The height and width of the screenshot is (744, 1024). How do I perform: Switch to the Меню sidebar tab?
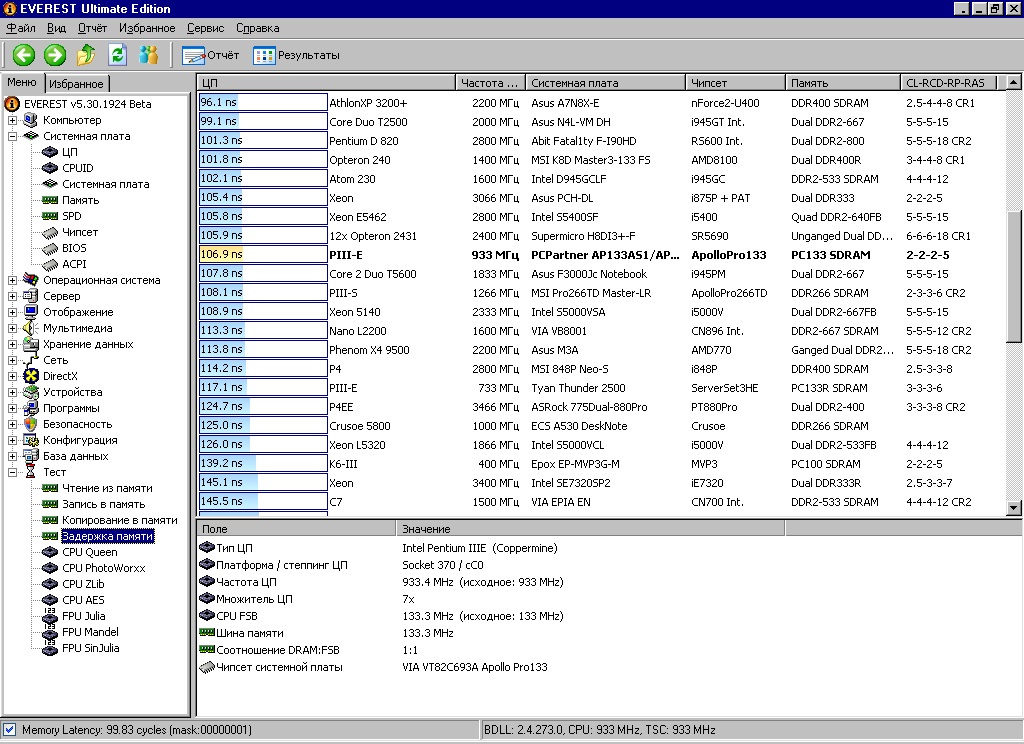(x=22, y=82)
